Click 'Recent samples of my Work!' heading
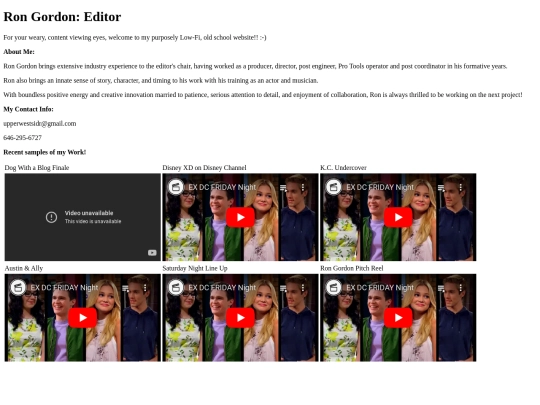 pyautogui.click(x=44, y=152)
